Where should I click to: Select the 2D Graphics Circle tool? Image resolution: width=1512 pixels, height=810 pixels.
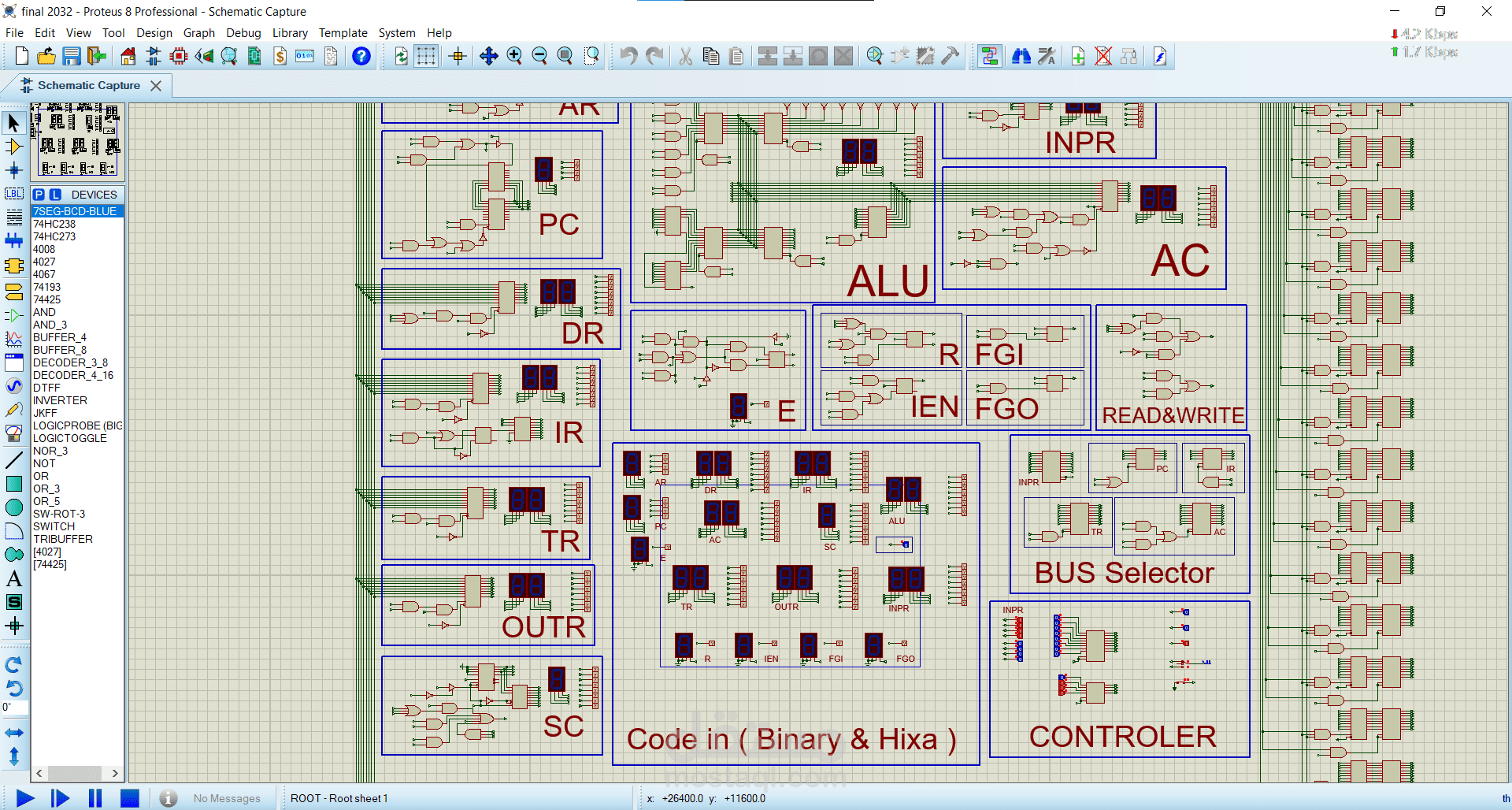tap(14, 507)
